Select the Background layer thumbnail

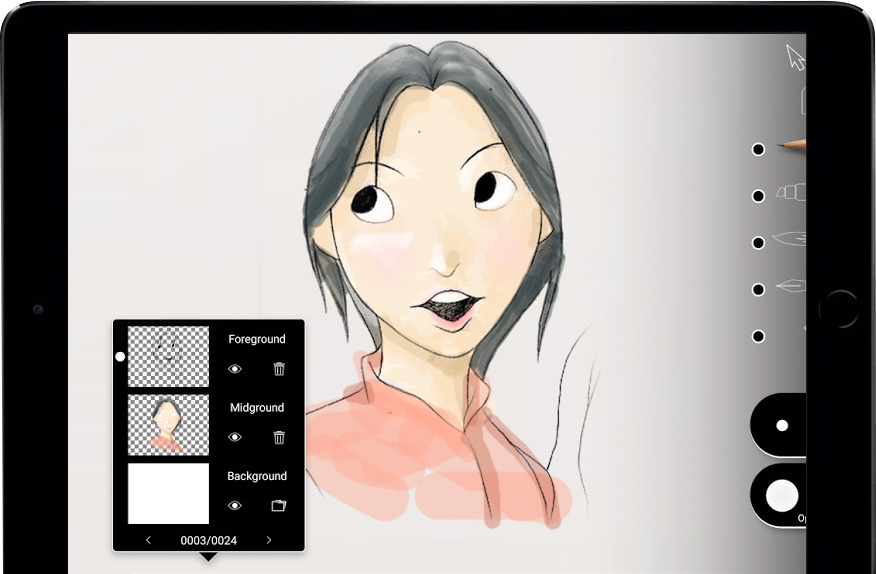[168, 494]
